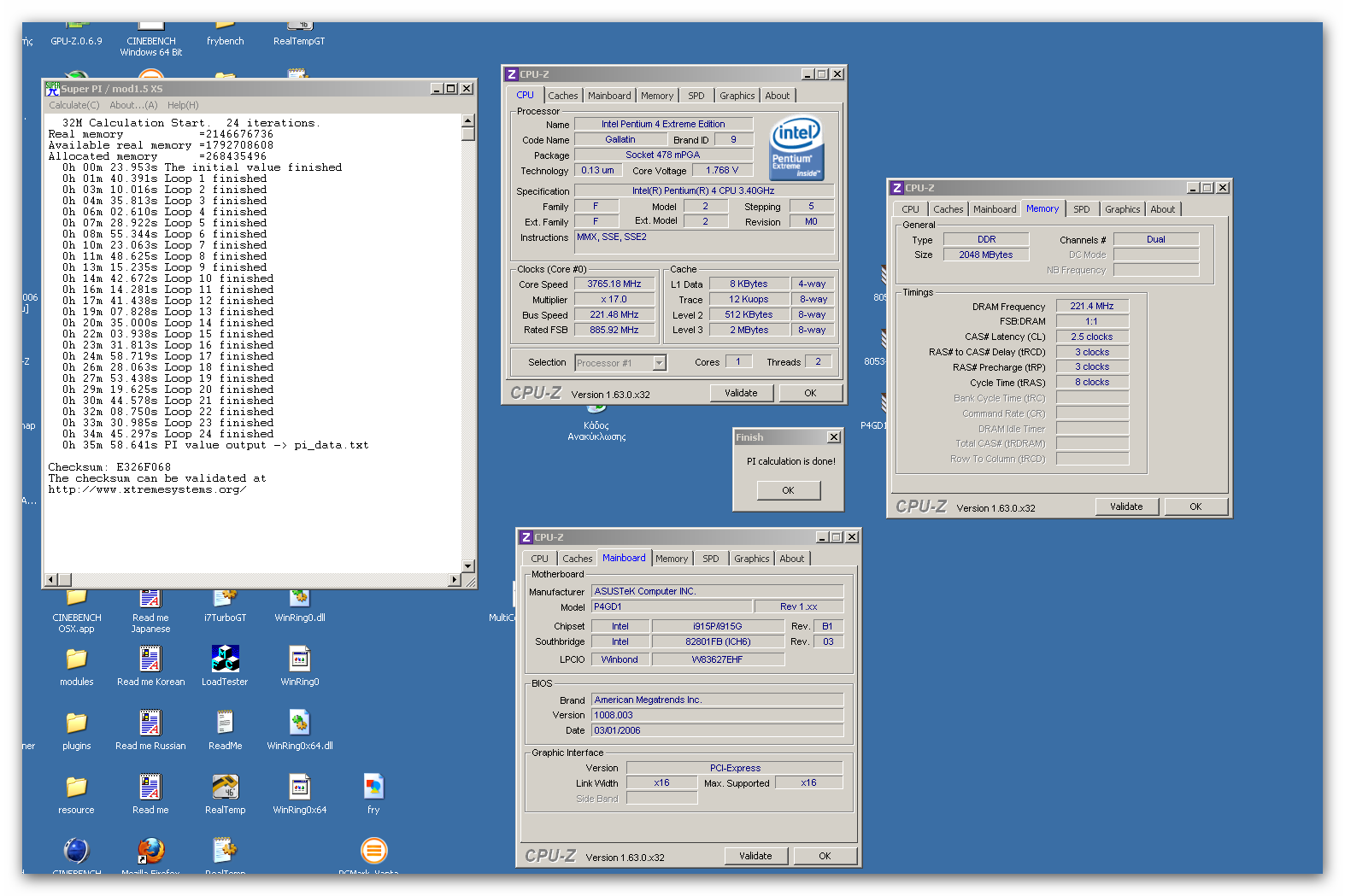The image size is (1345, 896).
Task: Click Validate in the CPU tab window
Action: pos(741,393)
